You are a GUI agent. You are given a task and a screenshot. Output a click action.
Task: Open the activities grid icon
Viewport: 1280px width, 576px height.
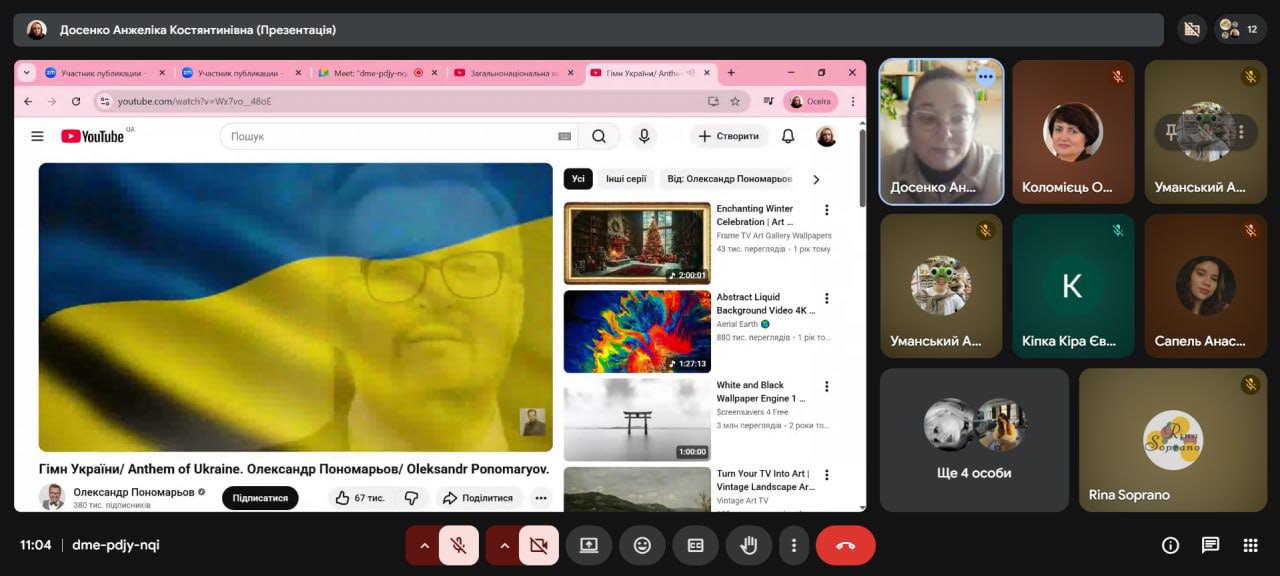1250,545
